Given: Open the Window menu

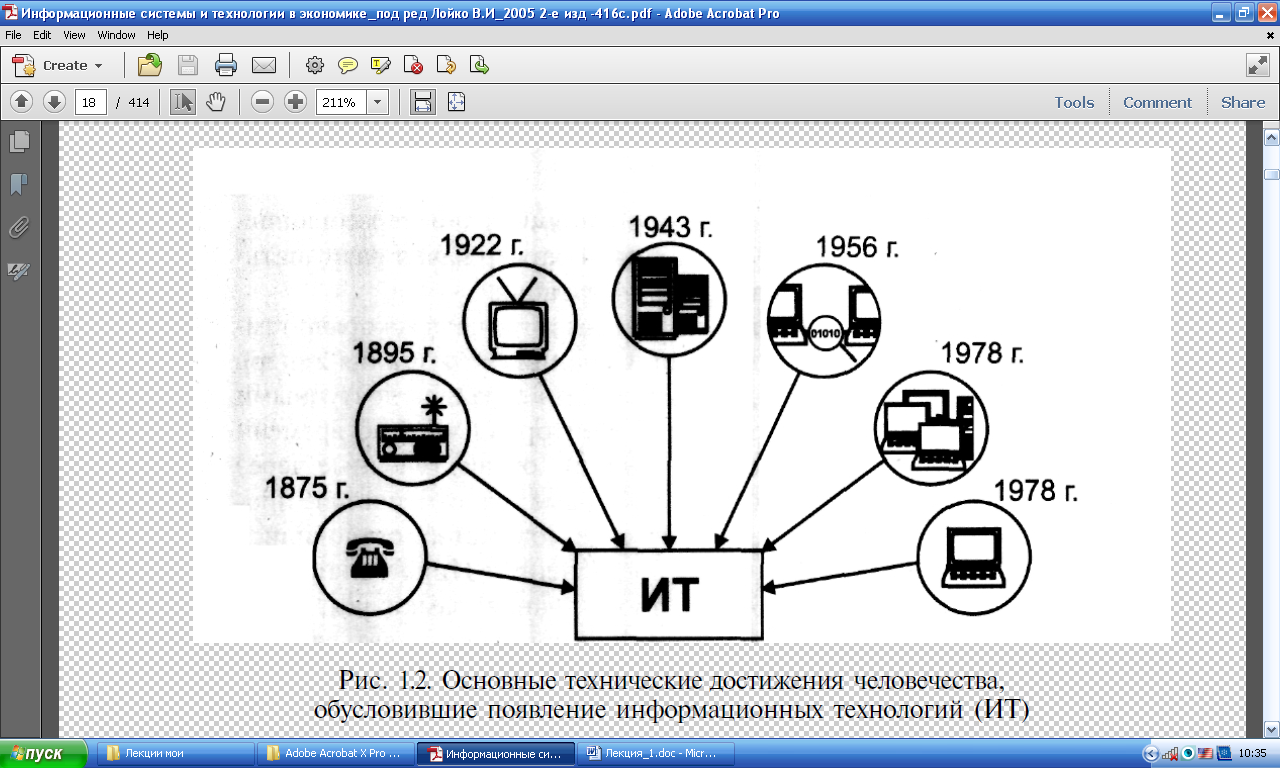Looking at the screenshot, I should click(x=116, y=35).
